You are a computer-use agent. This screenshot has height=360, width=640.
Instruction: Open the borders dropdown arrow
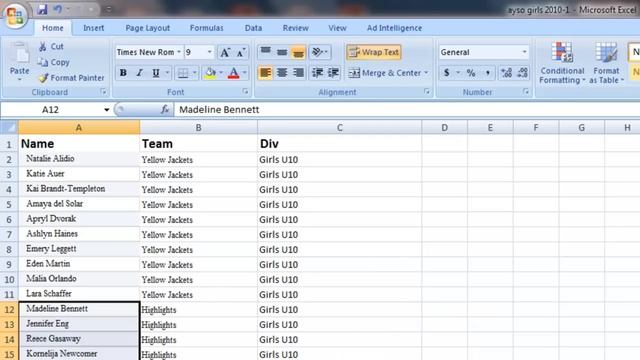[195, 73]
